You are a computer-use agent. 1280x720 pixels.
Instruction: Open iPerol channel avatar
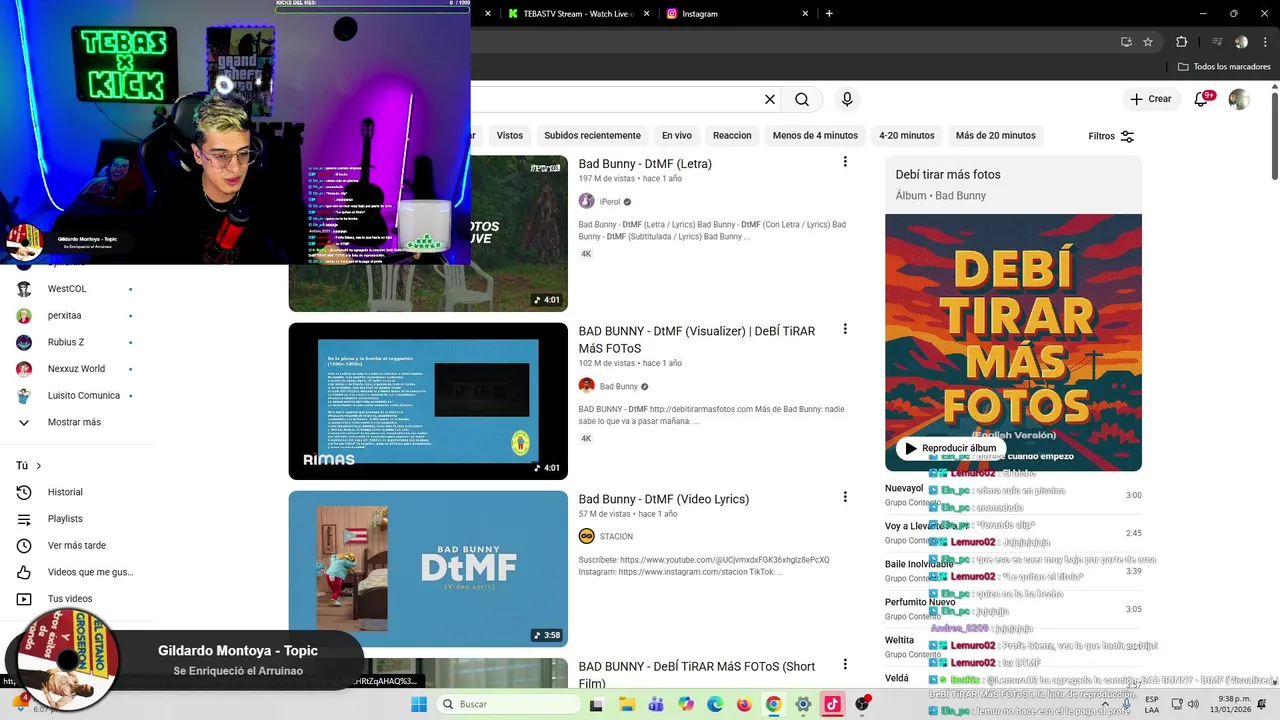pyautogui.click(x=587, y=201)
